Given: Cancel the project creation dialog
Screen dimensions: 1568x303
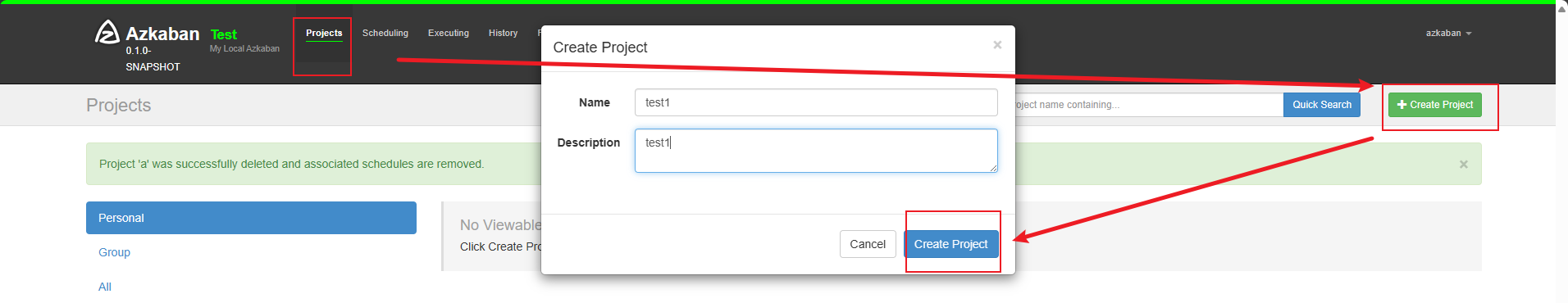Looking at the screenshot, I should (868, 244).
